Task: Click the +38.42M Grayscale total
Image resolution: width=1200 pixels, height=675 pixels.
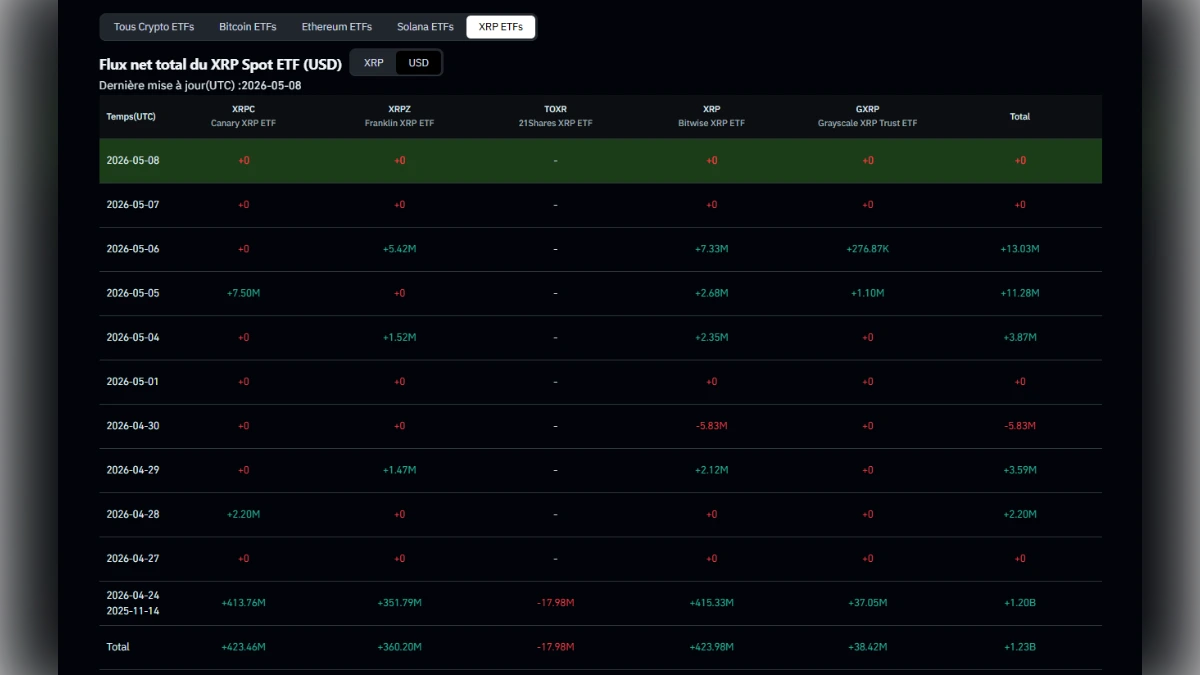Action: 867,647
